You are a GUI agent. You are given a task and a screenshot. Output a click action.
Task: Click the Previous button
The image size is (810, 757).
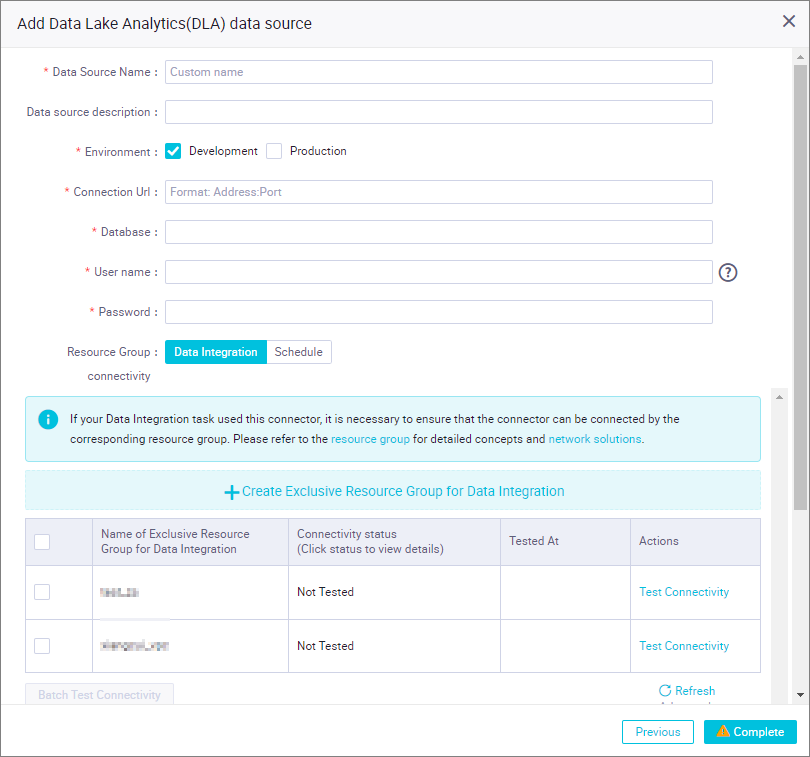coord(658,732)
